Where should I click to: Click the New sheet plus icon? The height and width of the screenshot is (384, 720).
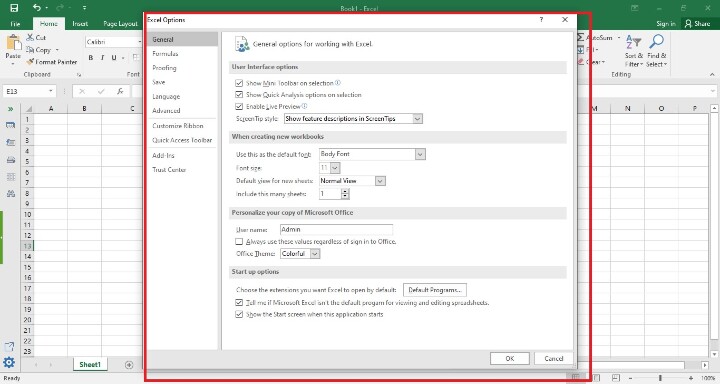click(x=129, y=365)
